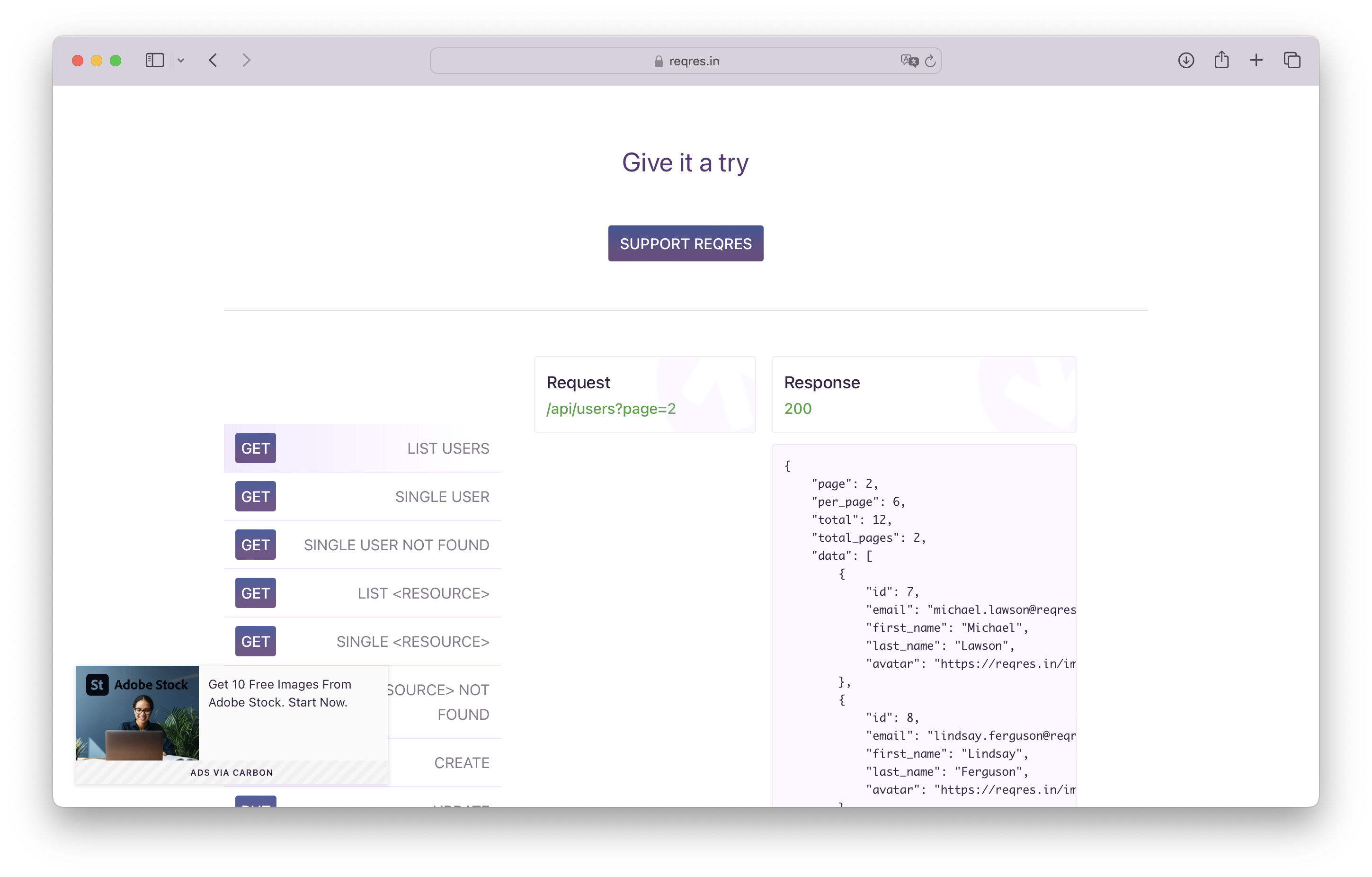This screenshot has width=1372, height=877.
Task: Select the LIST USERS endpoint
Action: tap(362, 448)
